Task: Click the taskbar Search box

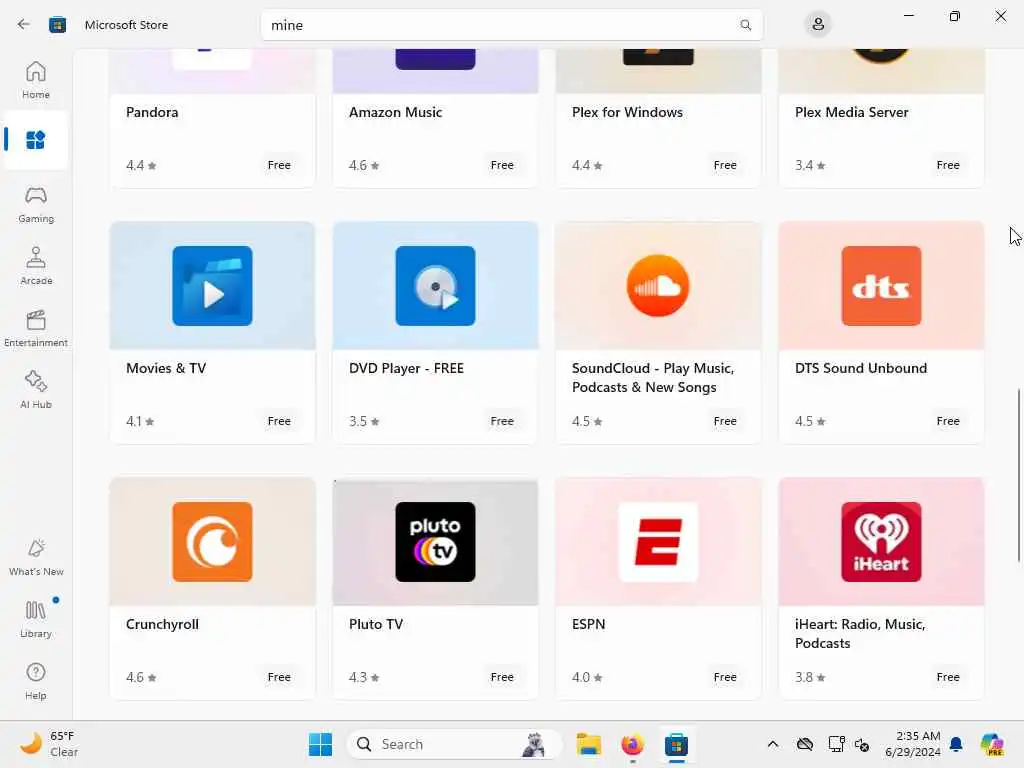Action: point(454,744)
